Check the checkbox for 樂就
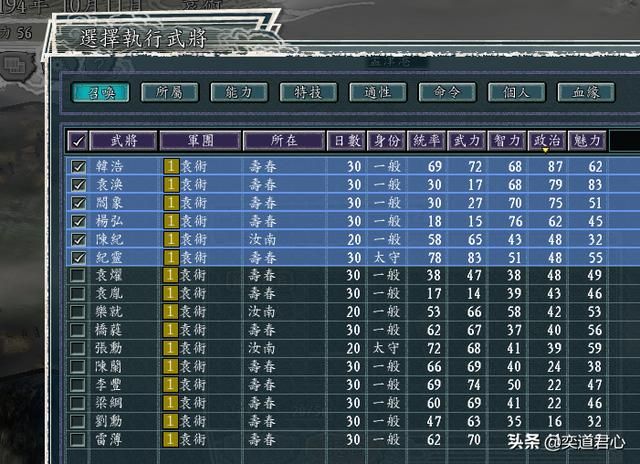Screen dimensions: 640x464 point(78,311)
